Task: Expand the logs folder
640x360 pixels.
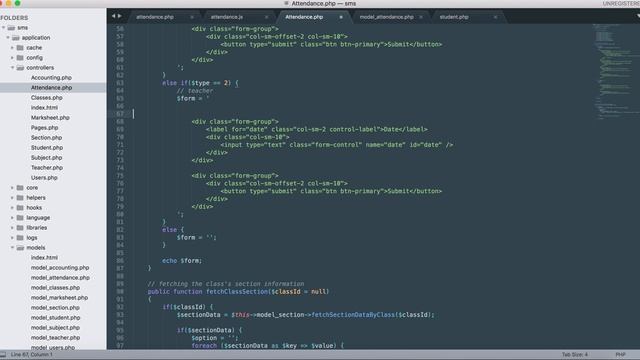Action: pyautogui.click(x=12, y=238)
